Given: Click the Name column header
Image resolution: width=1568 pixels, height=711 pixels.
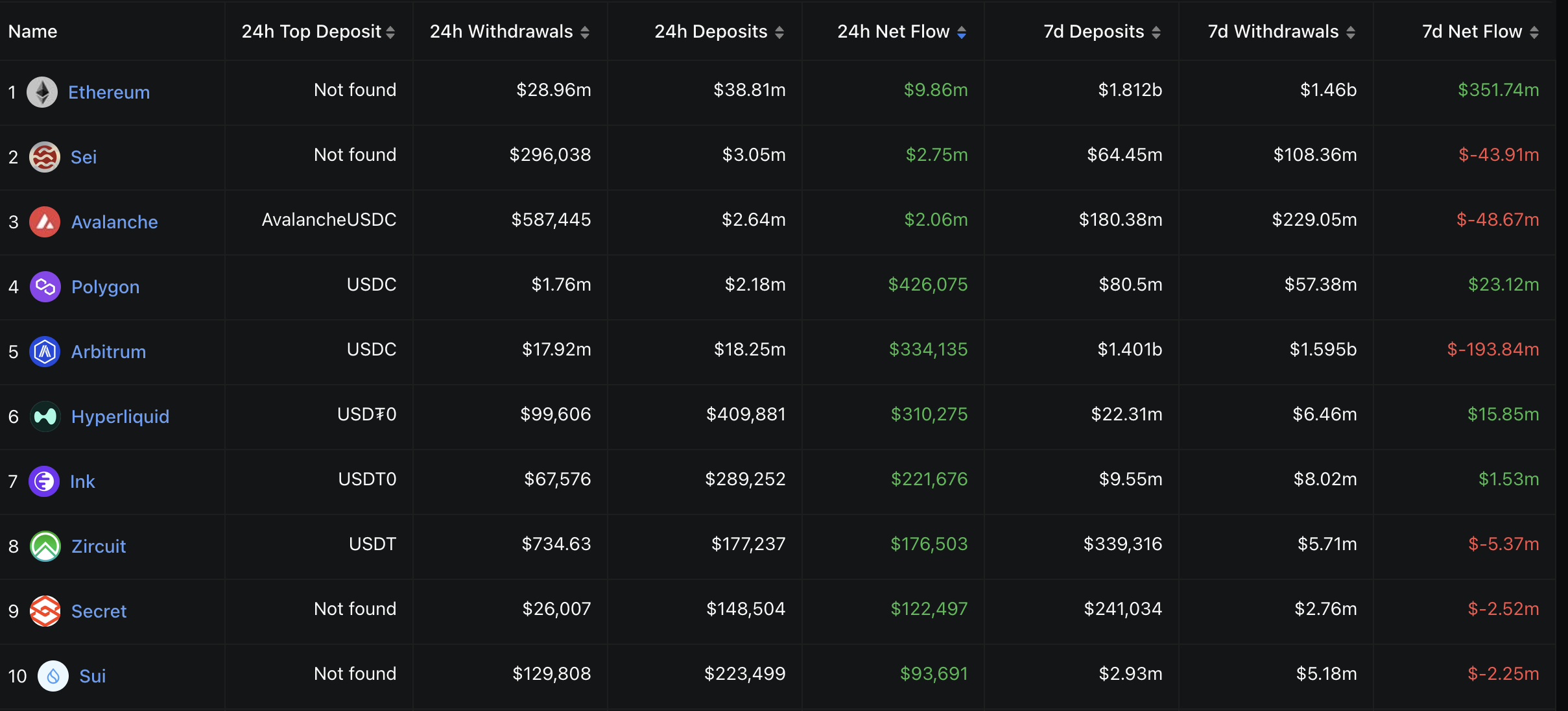Looking at the screenshot, I should pyautogui.click(x=33, y=31).
